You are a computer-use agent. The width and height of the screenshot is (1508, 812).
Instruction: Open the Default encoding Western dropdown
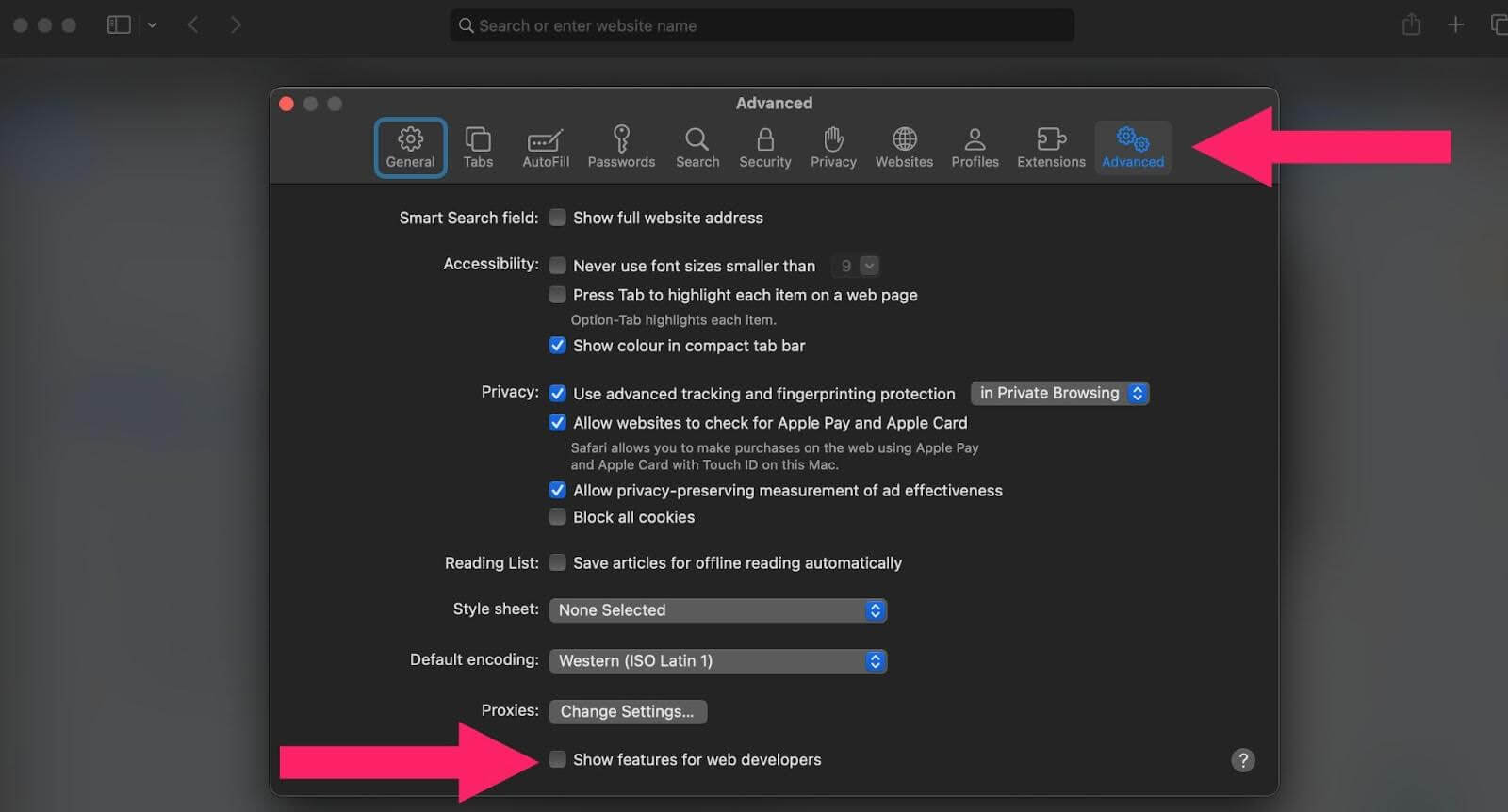pos(718,661)
